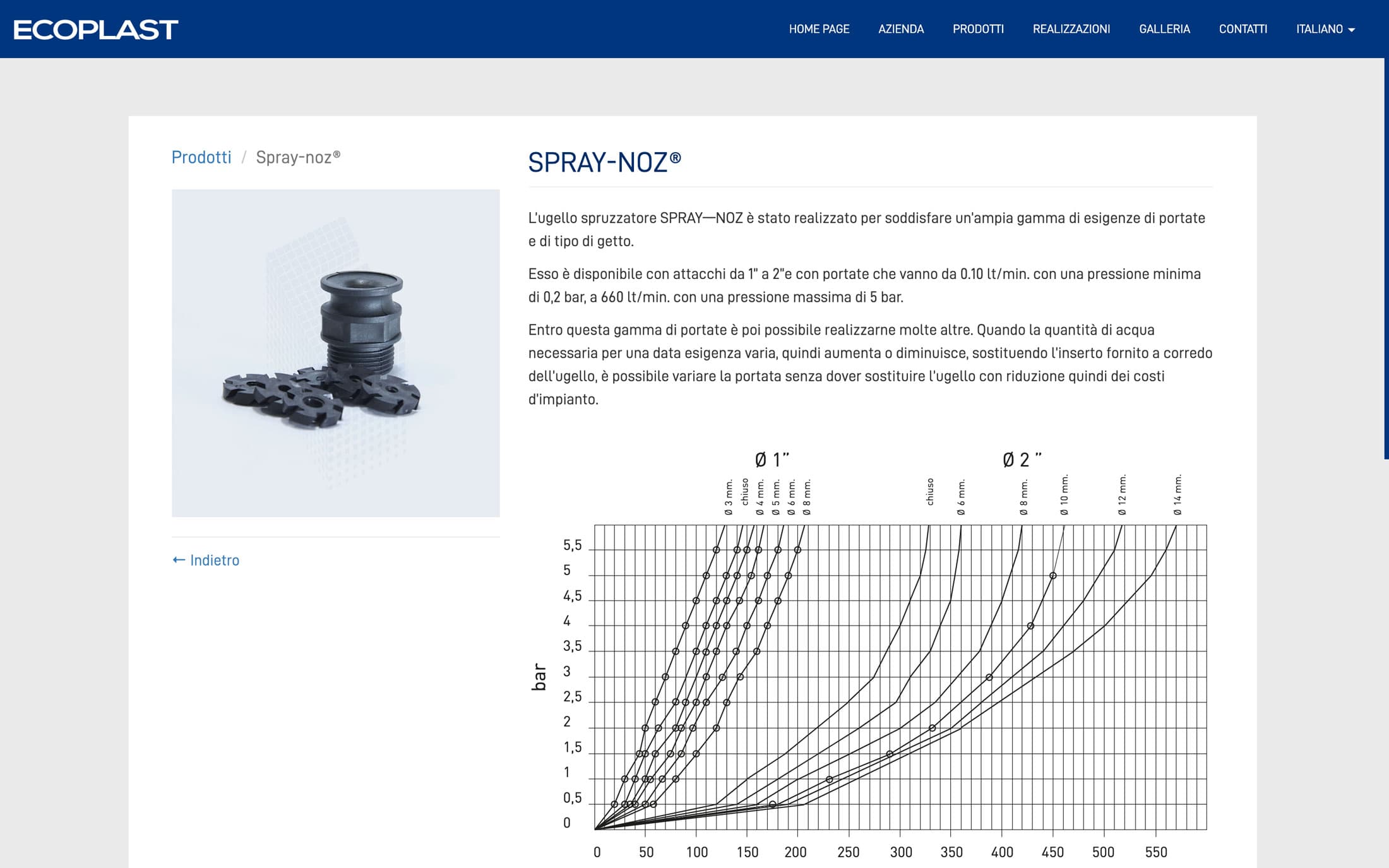Click the 'Ø 2 ”' chart label

pyautogui.click(x=1022, y=460)
